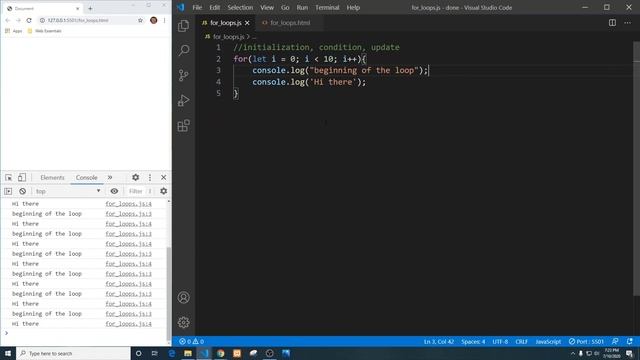Open DevTools settings gear beside the tabs
640x360 pixels.
136,178
